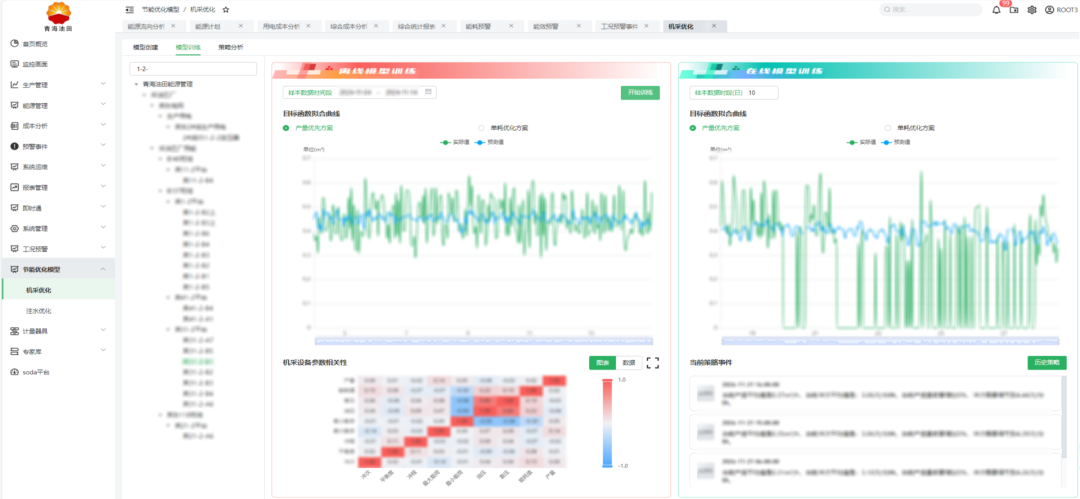Open settings gear in top bar

(x=1032, y=10)
